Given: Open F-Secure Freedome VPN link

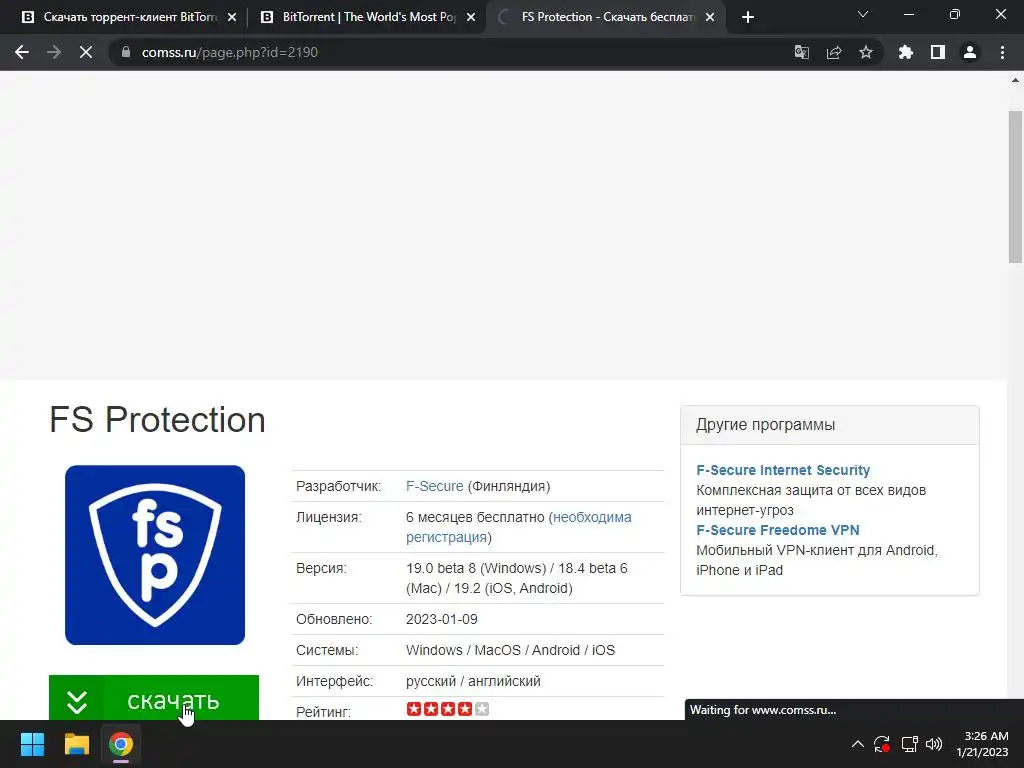Looking at the screenshot, I should click(778, 530).
